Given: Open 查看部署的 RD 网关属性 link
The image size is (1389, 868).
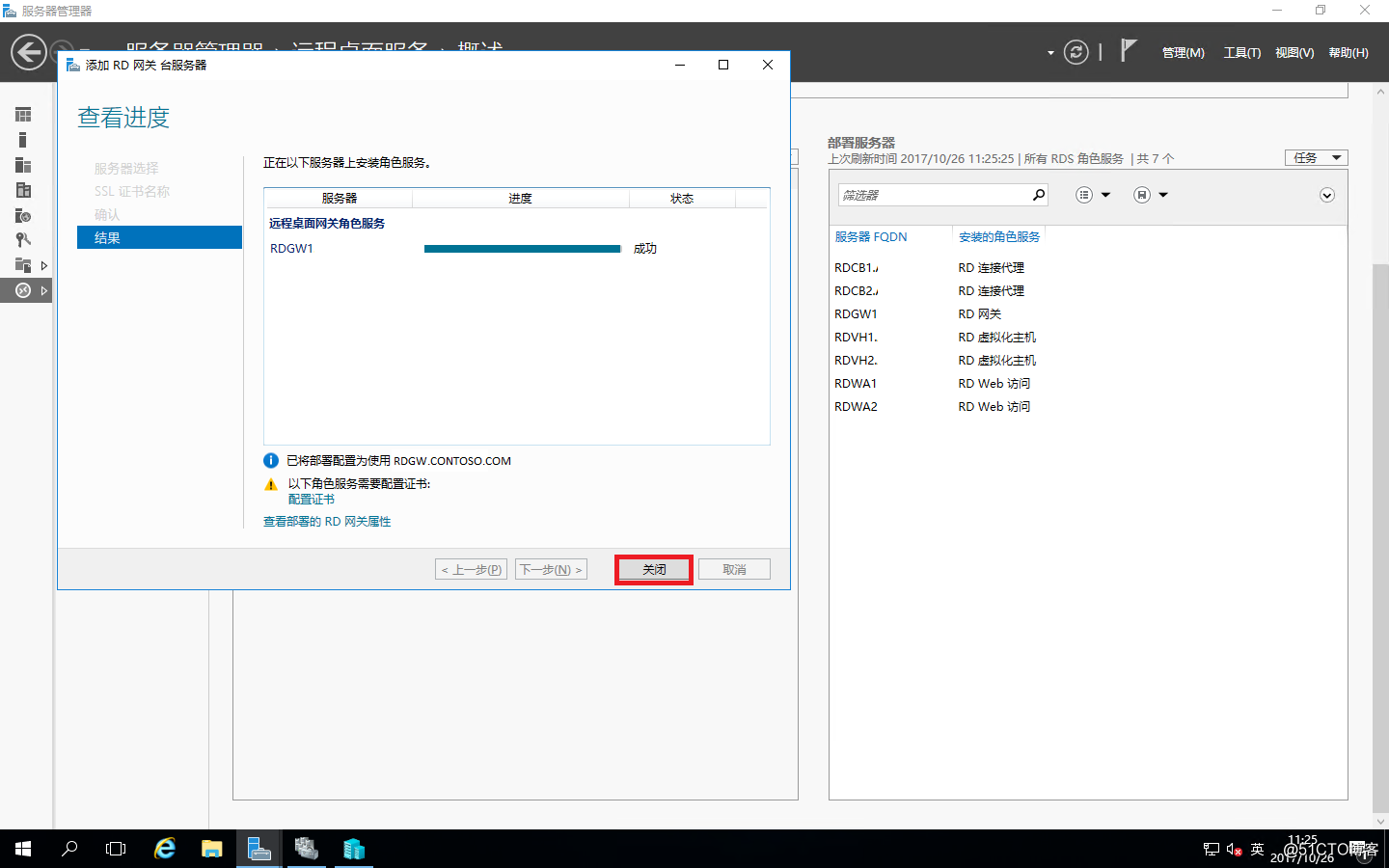Looking at the screenshot, I should click(x=327, y=522).
